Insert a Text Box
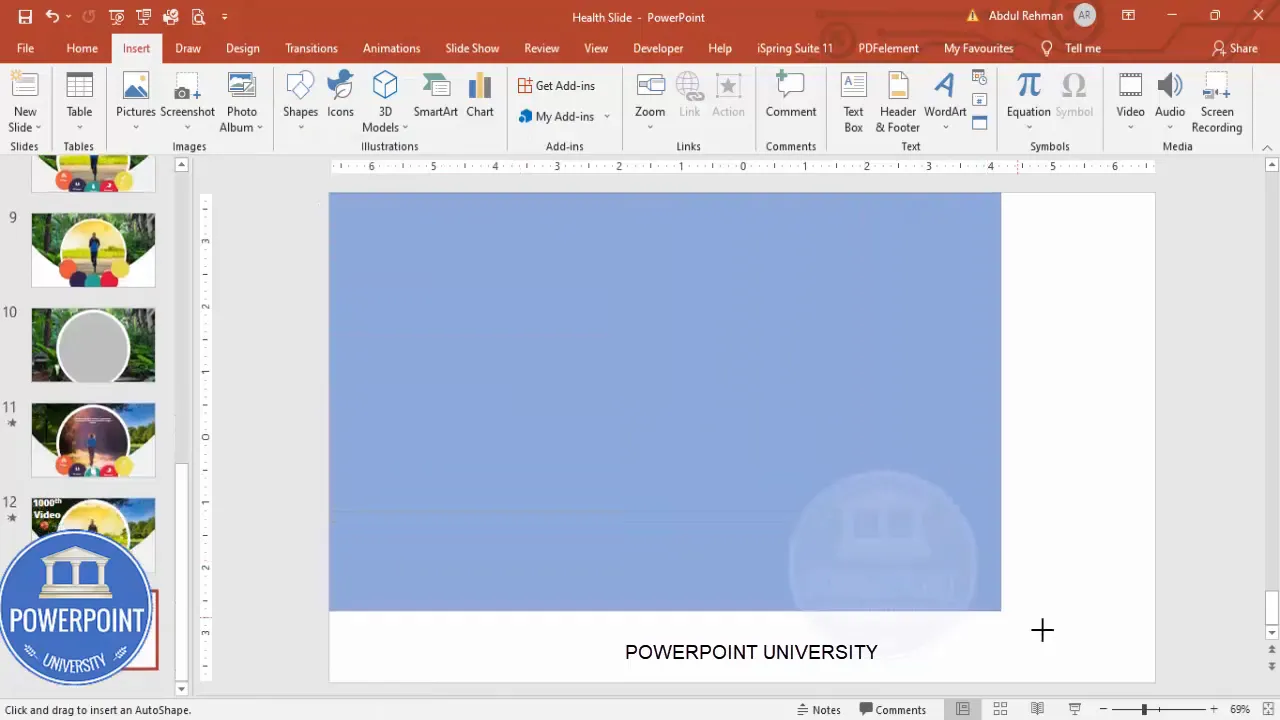The height and width of the screenshot is (720, 1280). [x=853, y=102]
